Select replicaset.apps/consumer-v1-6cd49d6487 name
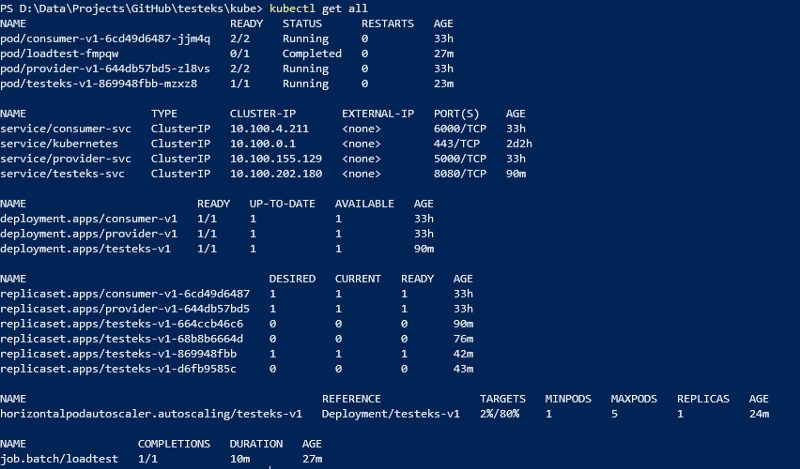 [125, 294]
